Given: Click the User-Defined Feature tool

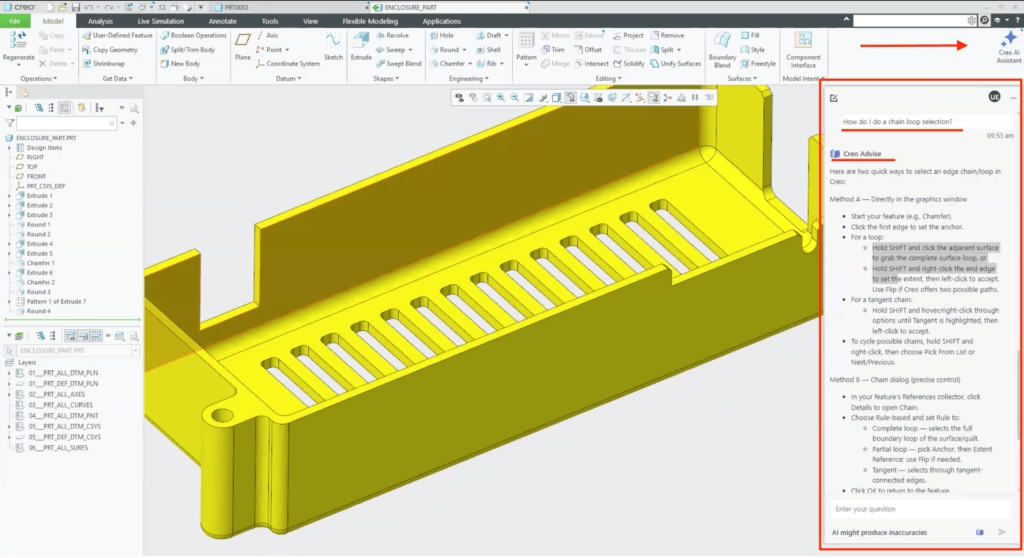Looking at the screenshot, I should coord(118,35).
